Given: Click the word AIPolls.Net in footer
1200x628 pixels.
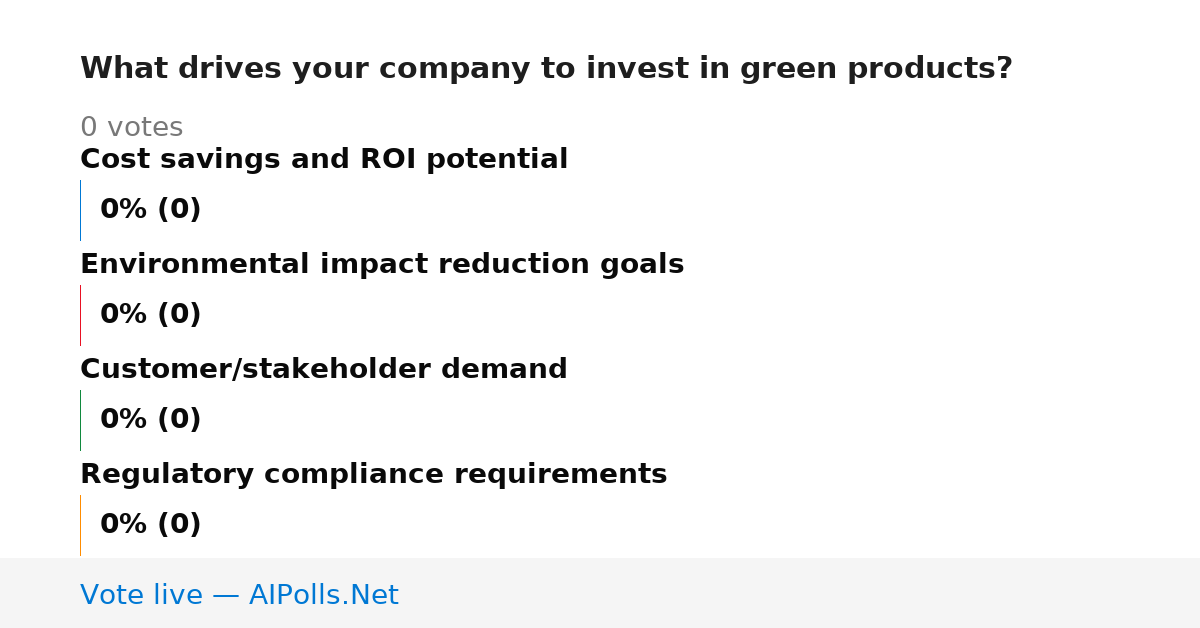Looking at the screenshot, I should point(324,595).
